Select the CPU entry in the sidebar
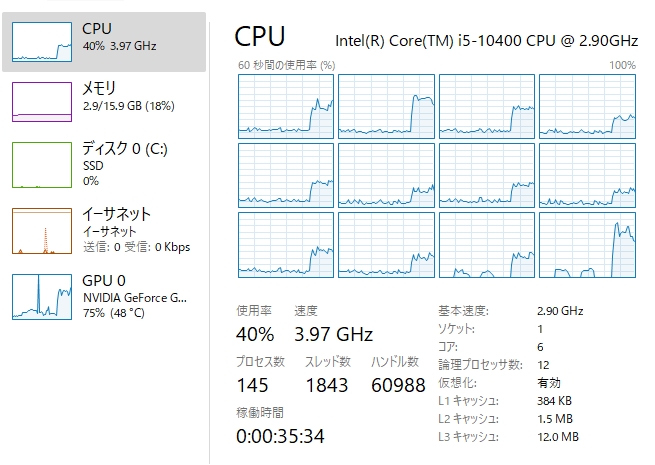Viewport: 655px width, 465px height. (x=120, y=37)
